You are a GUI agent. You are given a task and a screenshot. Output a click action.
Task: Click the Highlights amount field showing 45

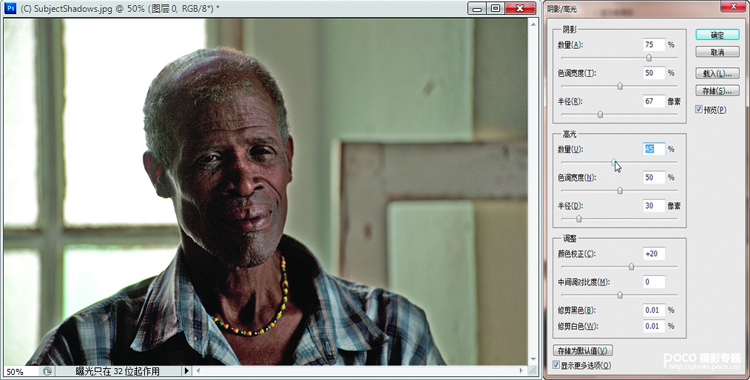(x=654, y=149)
